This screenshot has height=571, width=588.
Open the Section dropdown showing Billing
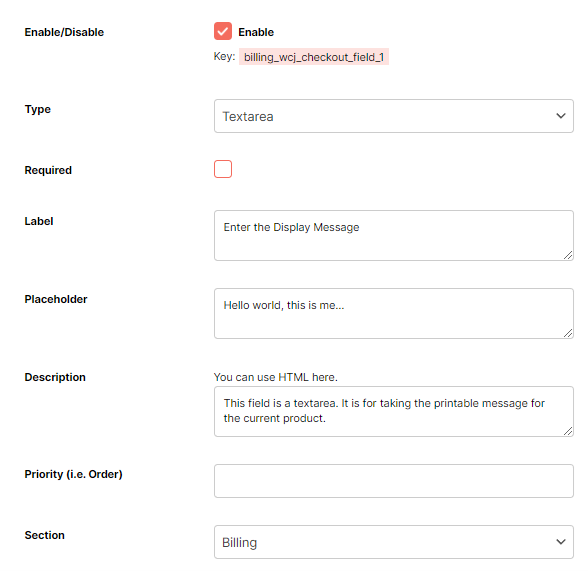click(394, 542)
